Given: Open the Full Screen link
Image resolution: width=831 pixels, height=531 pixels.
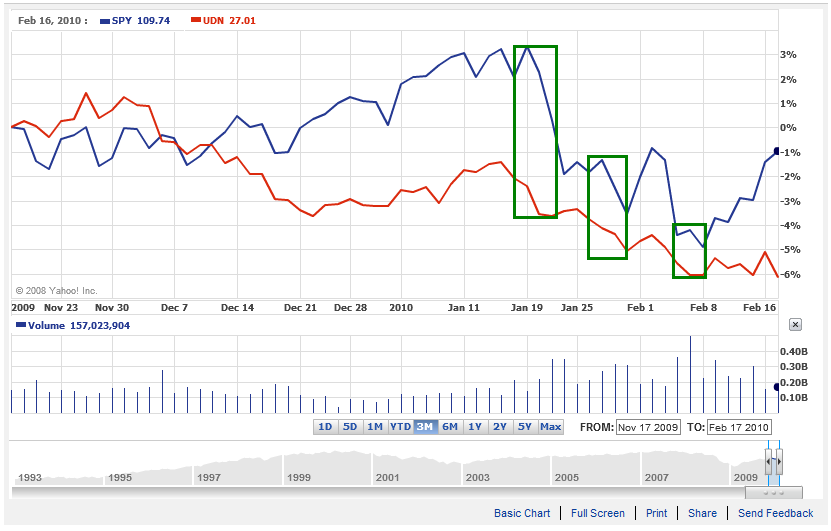Looking at the screenshot, I should pyautogui.click(x=598, y=513).
